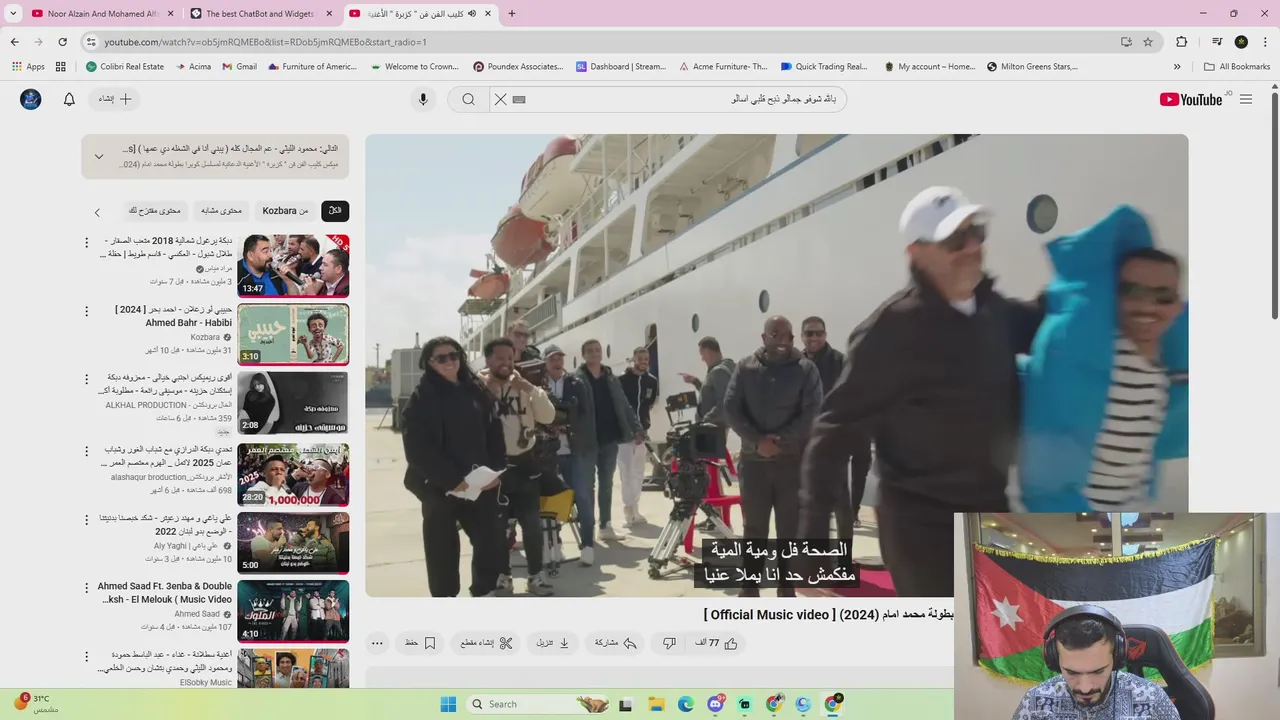This screenshot has height=720, width=1280.
Task: Open options for ALKHAL PRODUCTION remix video
Action: [86, 379]
